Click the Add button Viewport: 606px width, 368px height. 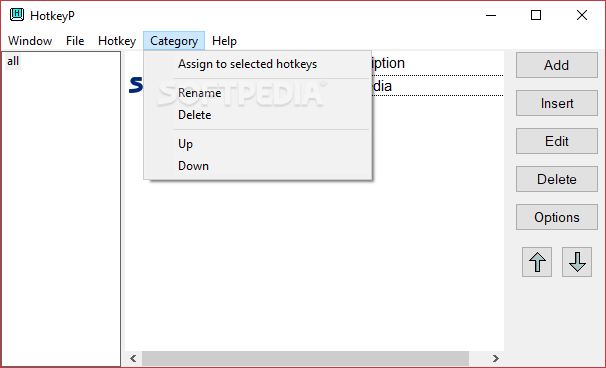coord(557,65)
